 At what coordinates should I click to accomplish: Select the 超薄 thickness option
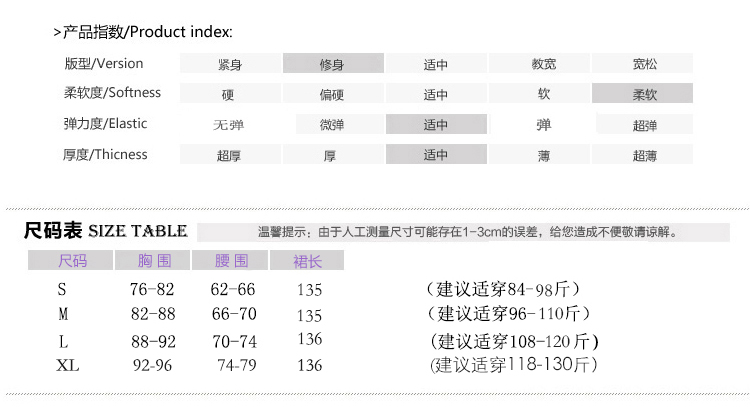click(x=642, y=154)
